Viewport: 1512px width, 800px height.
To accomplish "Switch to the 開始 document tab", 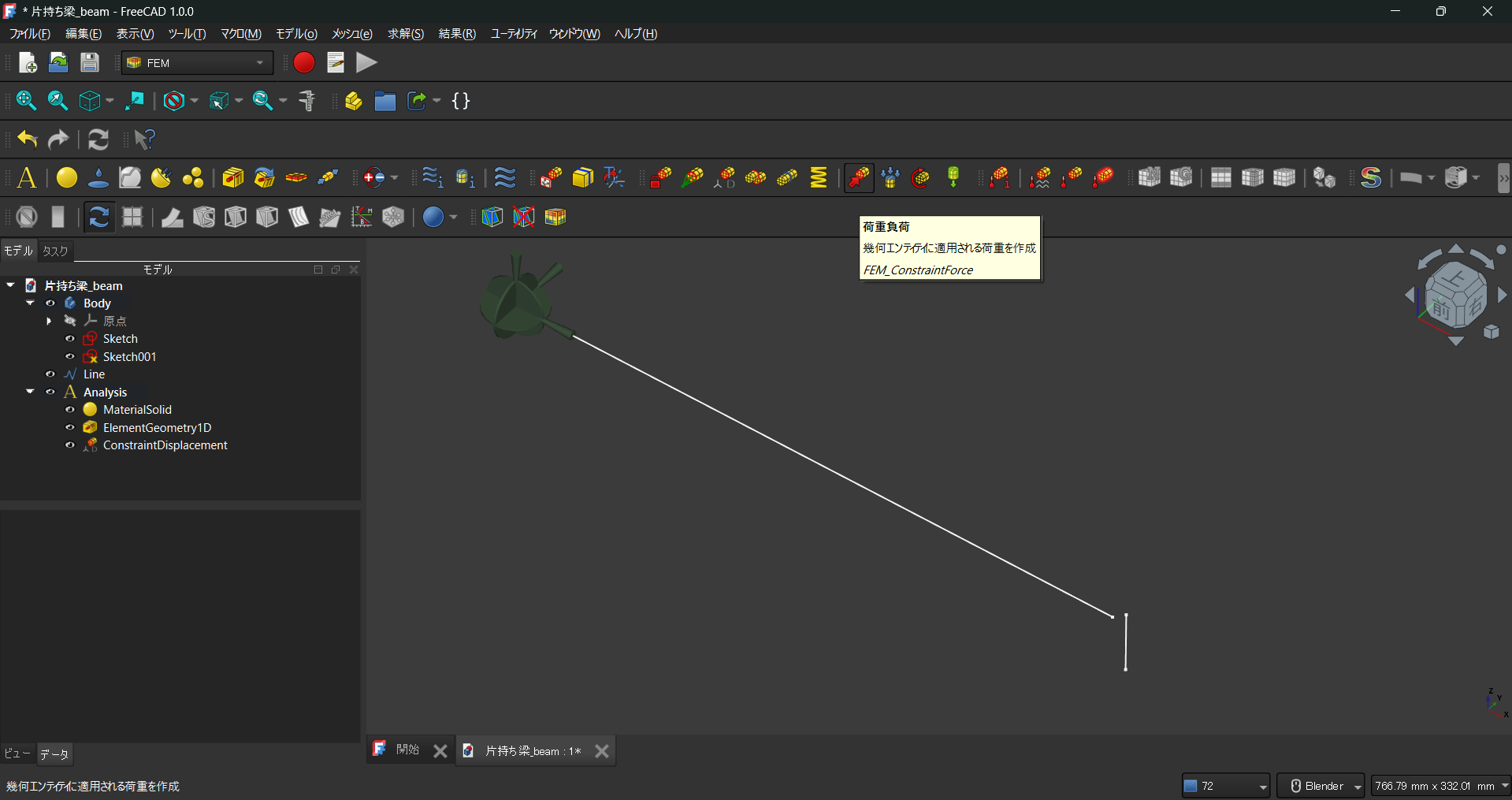I will coord(407,750).
